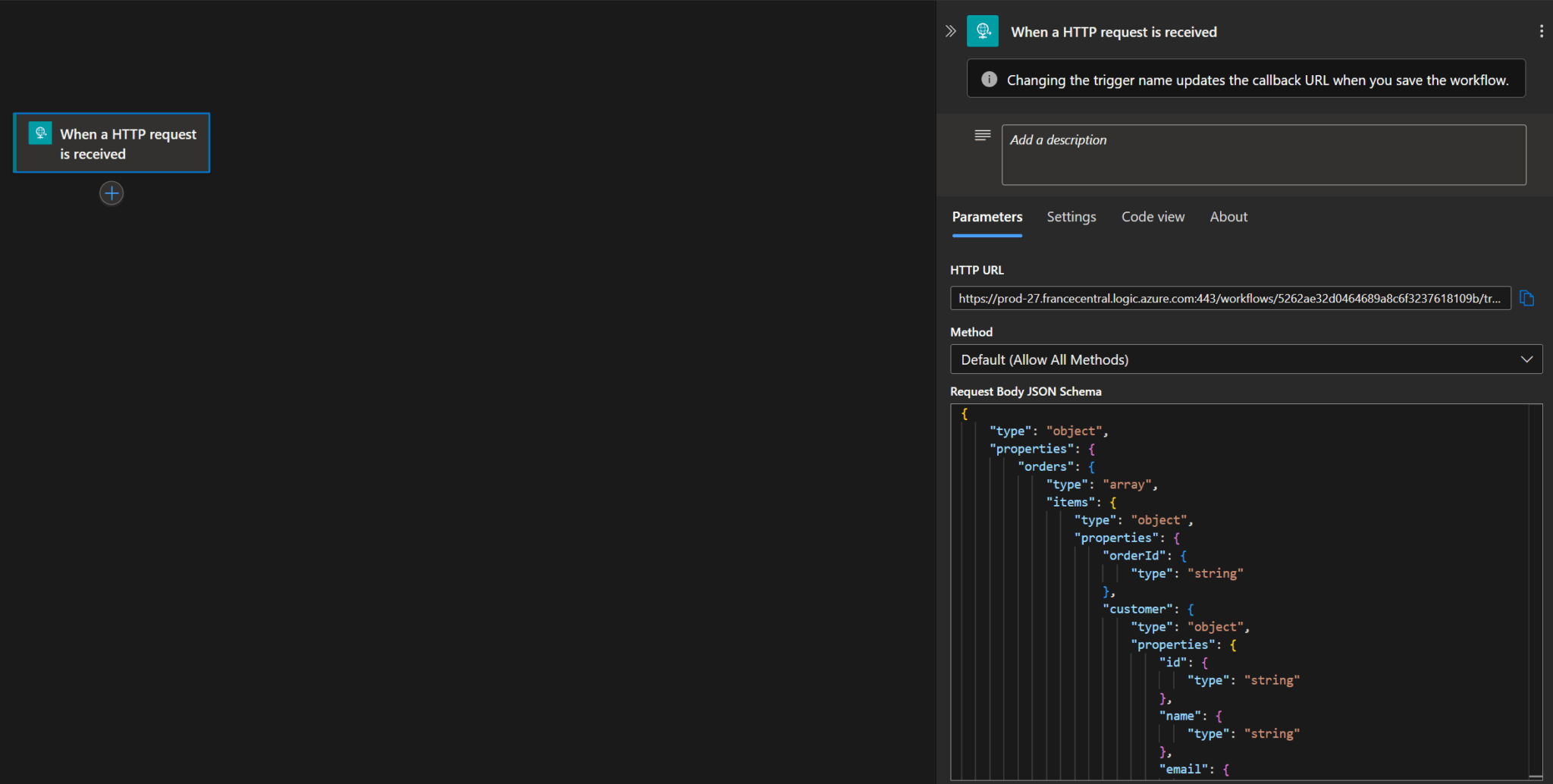Select the Parameters tab

pyautogui.click(x=987, y=217)
